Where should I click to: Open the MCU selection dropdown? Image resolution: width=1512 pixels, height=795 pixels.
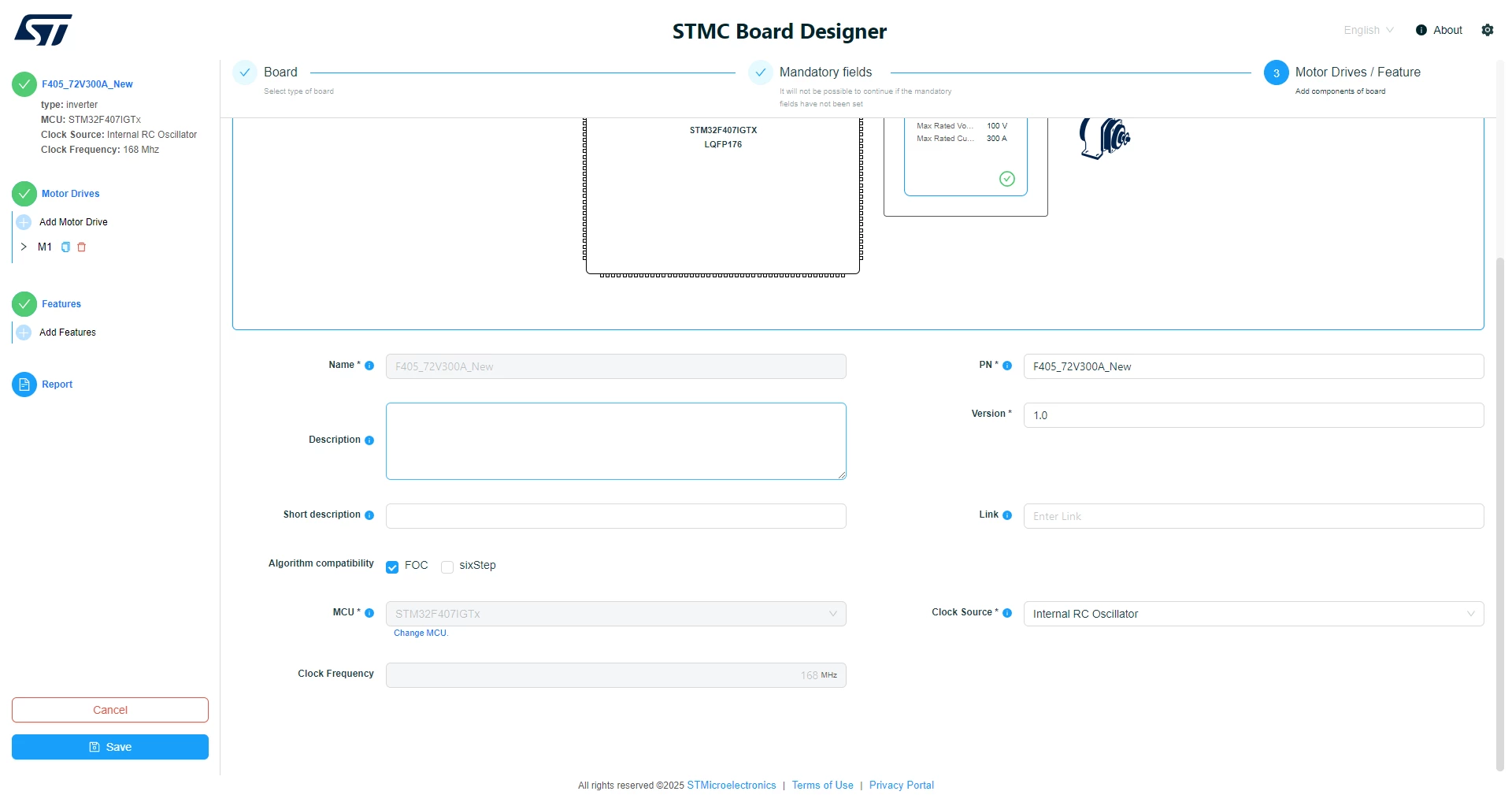click(x=616, y=614)
